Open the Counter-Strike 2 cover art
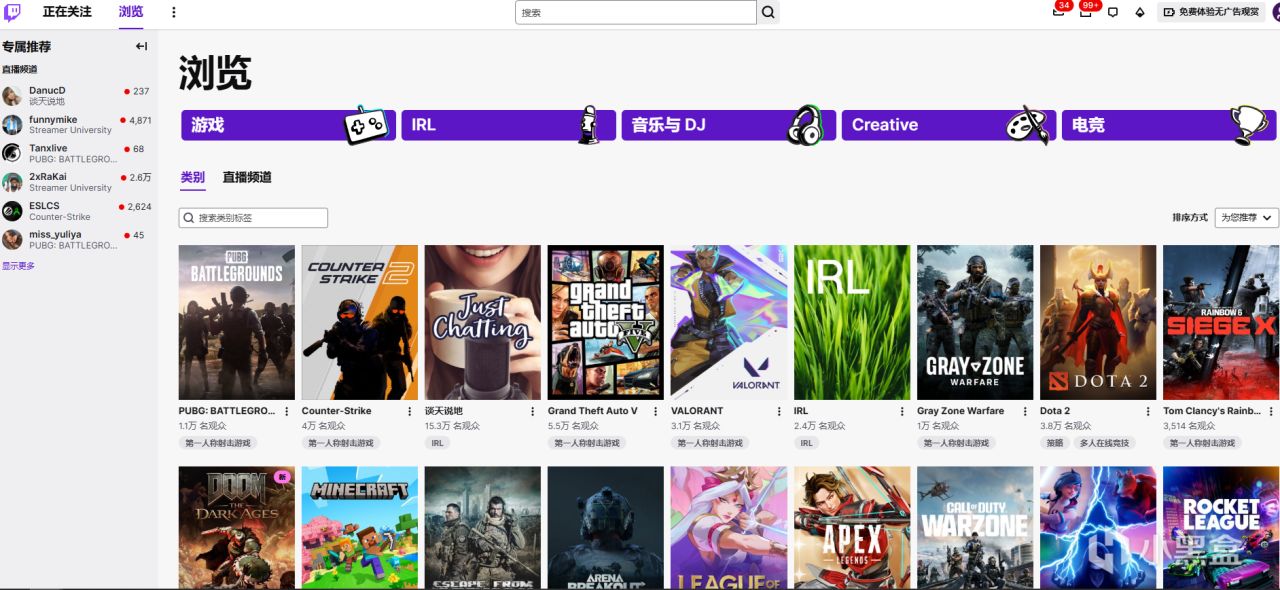 360,322
